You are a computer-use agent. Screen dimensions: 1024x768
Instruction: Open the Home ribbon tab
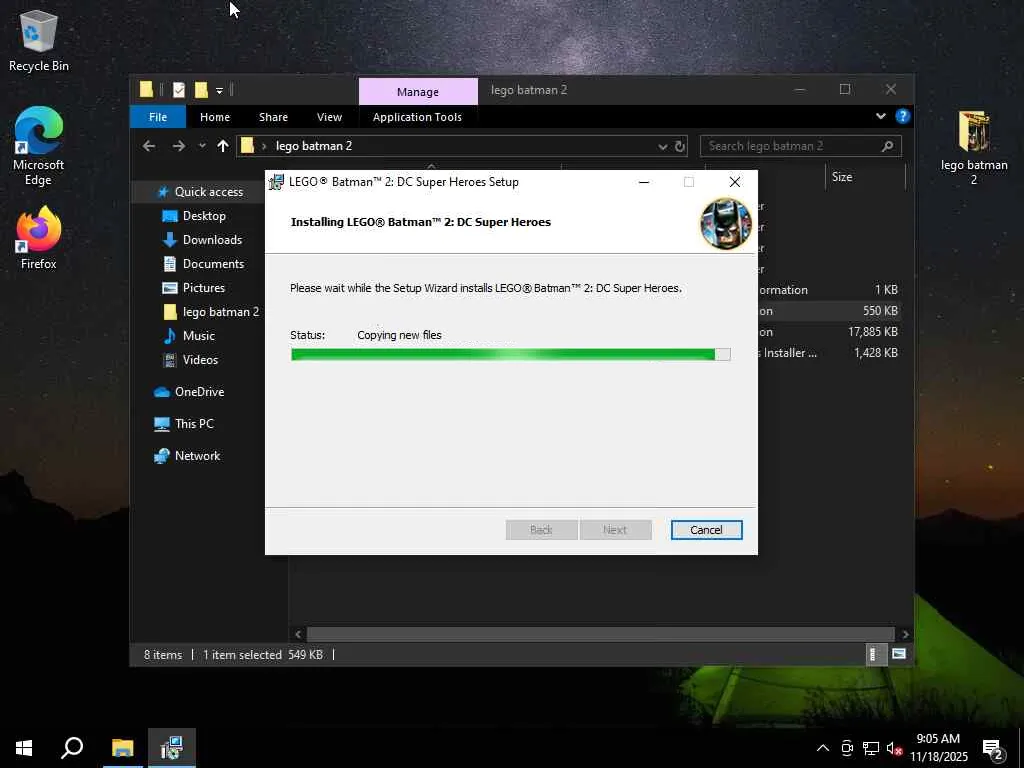(215, 117)
